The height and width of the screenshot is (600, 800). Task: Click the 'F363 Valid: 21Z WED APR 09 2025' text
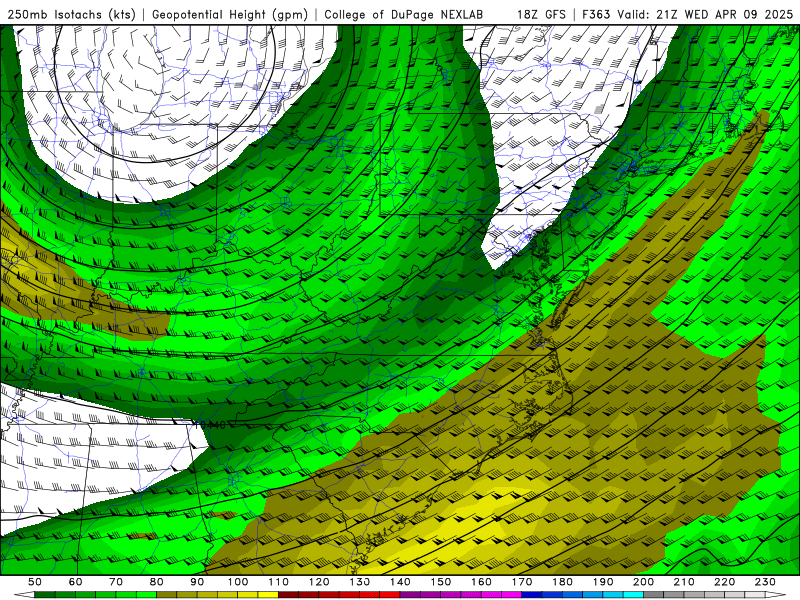688,15
